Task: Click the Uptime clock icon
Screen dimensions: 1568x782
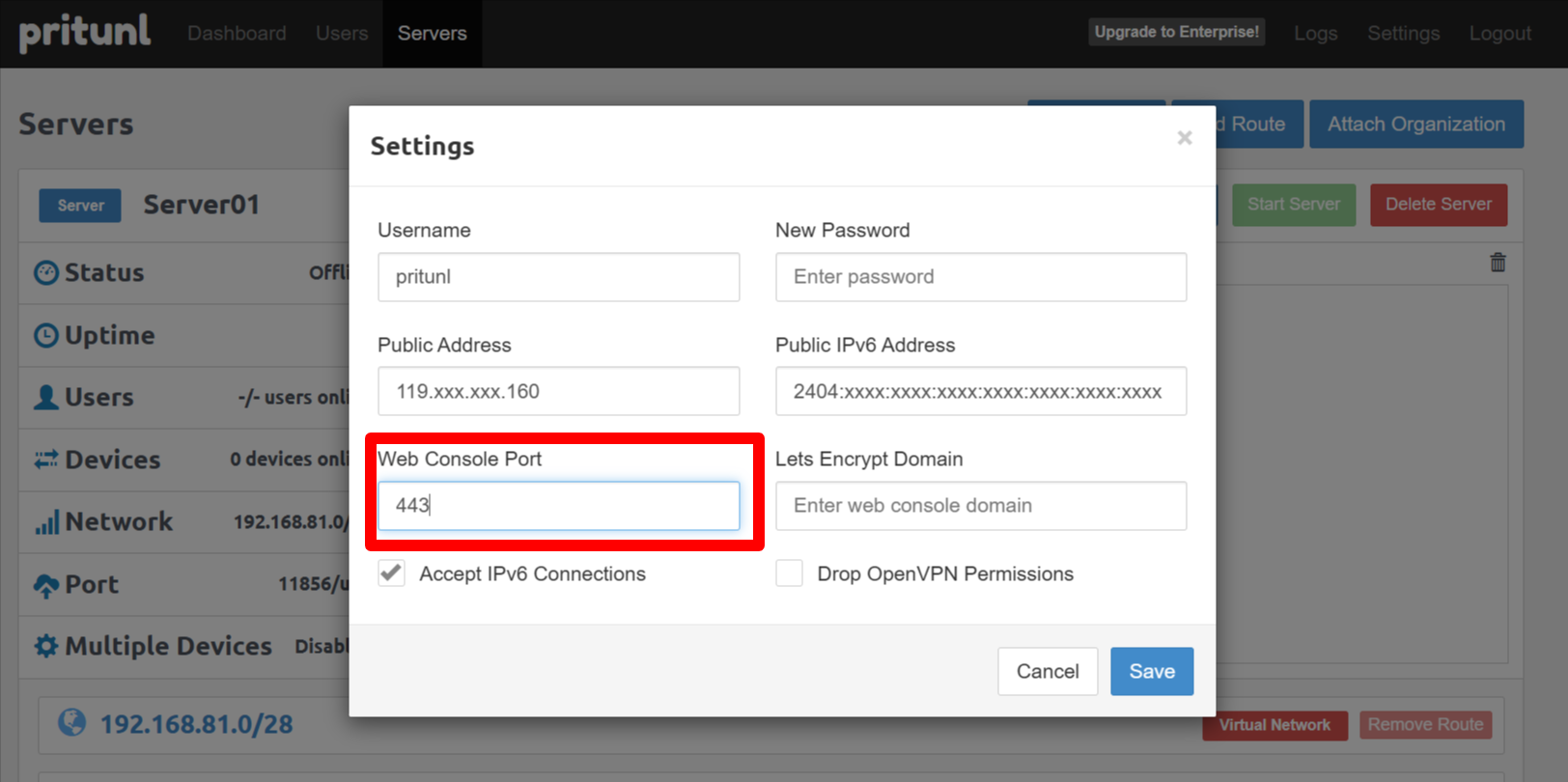Action: pos(46,335)
